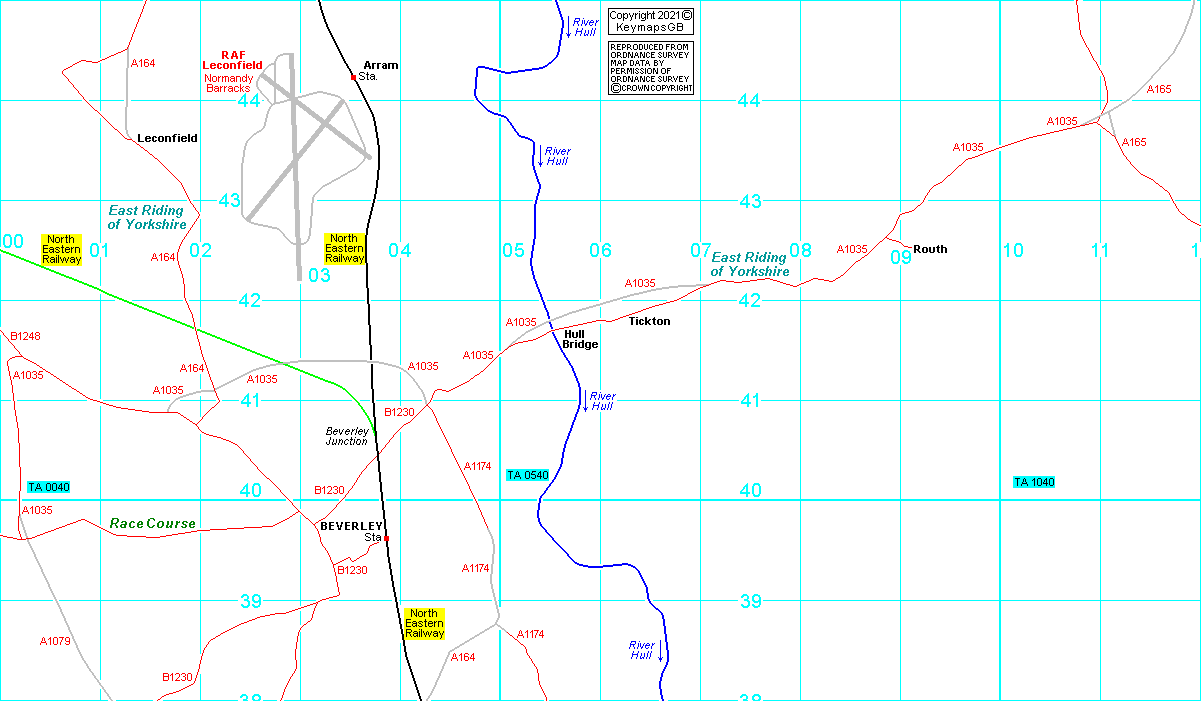This screenshot has width=1201, height=701.
Task: Select the Normandy Barracks label
Action: tap(229, 83)
